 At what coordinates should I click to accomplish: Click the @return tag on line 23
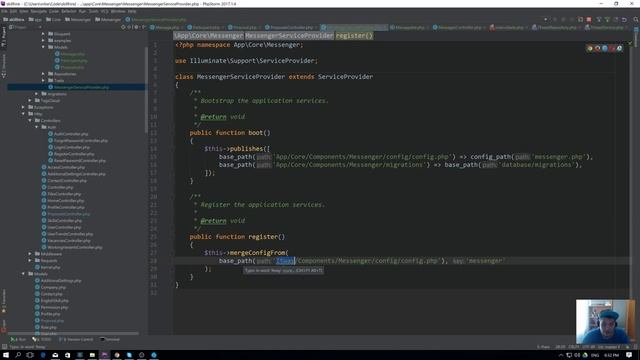click(213, 221)
